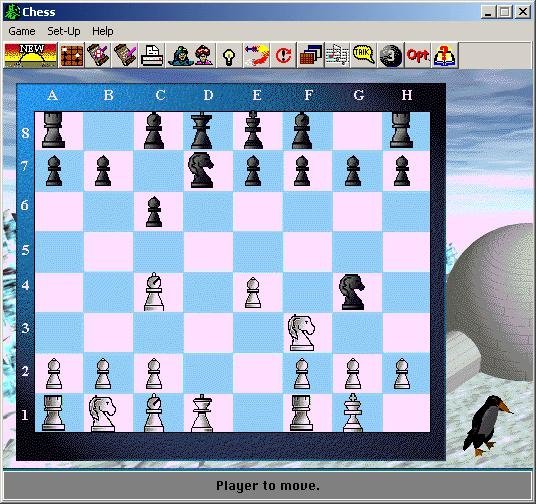
Task: Click the TALK speech bubble icon
Action: [x=364, y=55]
